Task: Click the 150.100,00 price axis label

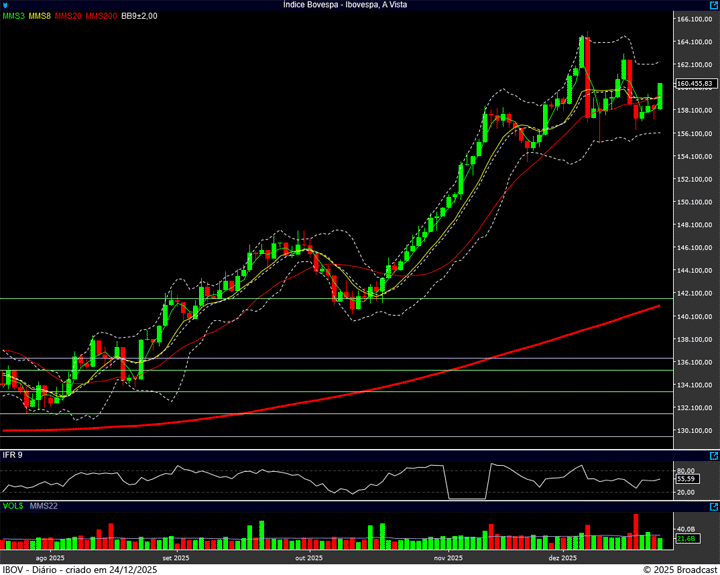Action: click(694, 202)
